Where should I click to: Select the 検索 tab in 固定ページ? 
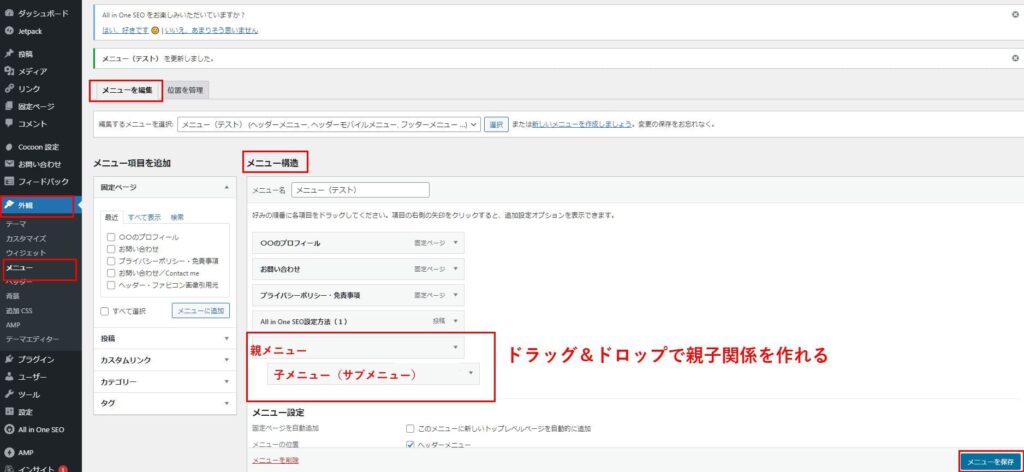178,217
